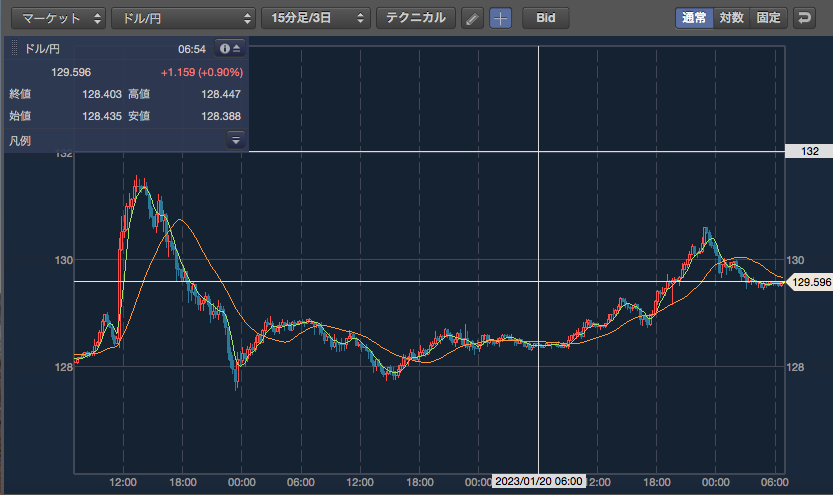Click the 始値 128.435 value
Viewport: 833px width, 495px height.
pos(102,116)
